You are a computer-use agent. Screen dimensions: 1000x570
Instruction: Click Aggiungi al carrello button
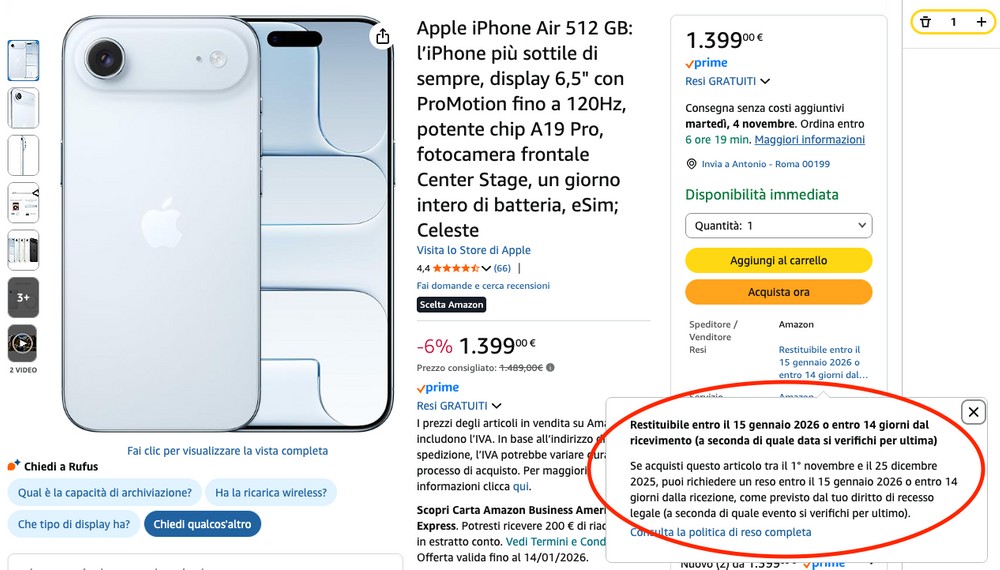778,260
